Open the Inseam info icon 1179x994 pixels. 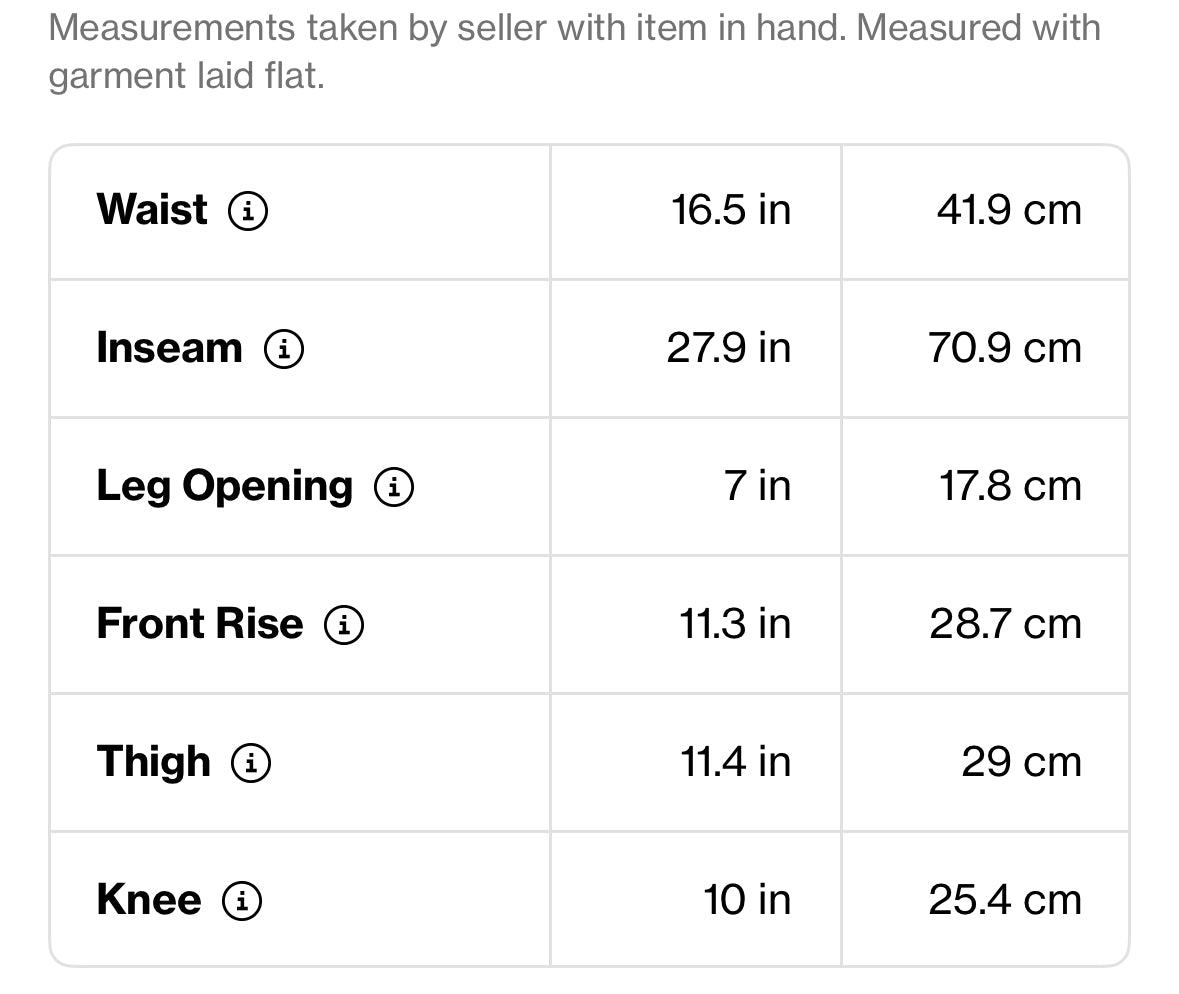tap(283, 349)
